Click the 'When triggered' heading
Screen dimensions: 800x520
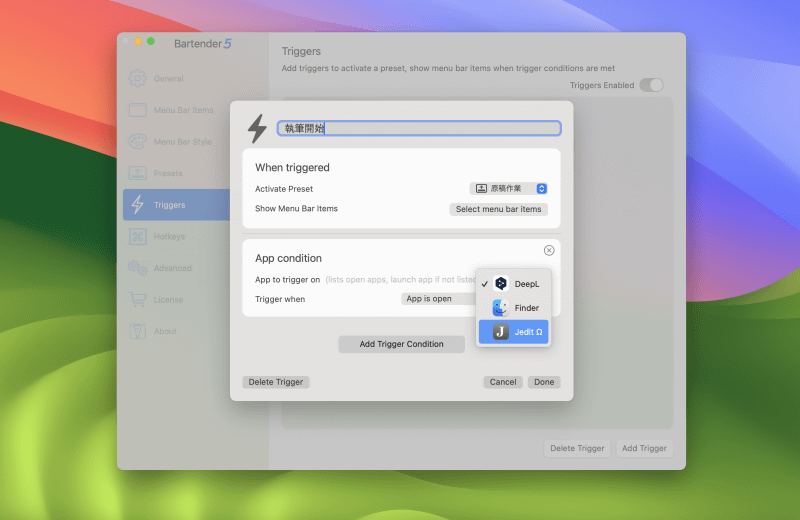(292, 167)
